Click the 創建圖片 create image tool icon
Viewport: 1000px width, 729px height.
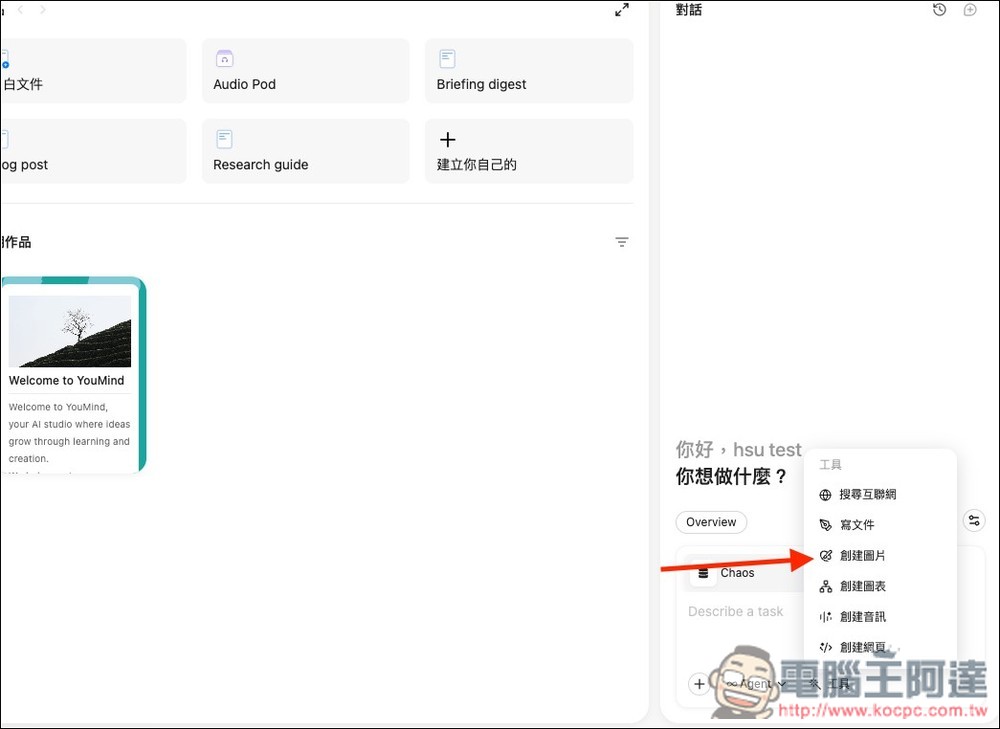coord(825,555)
